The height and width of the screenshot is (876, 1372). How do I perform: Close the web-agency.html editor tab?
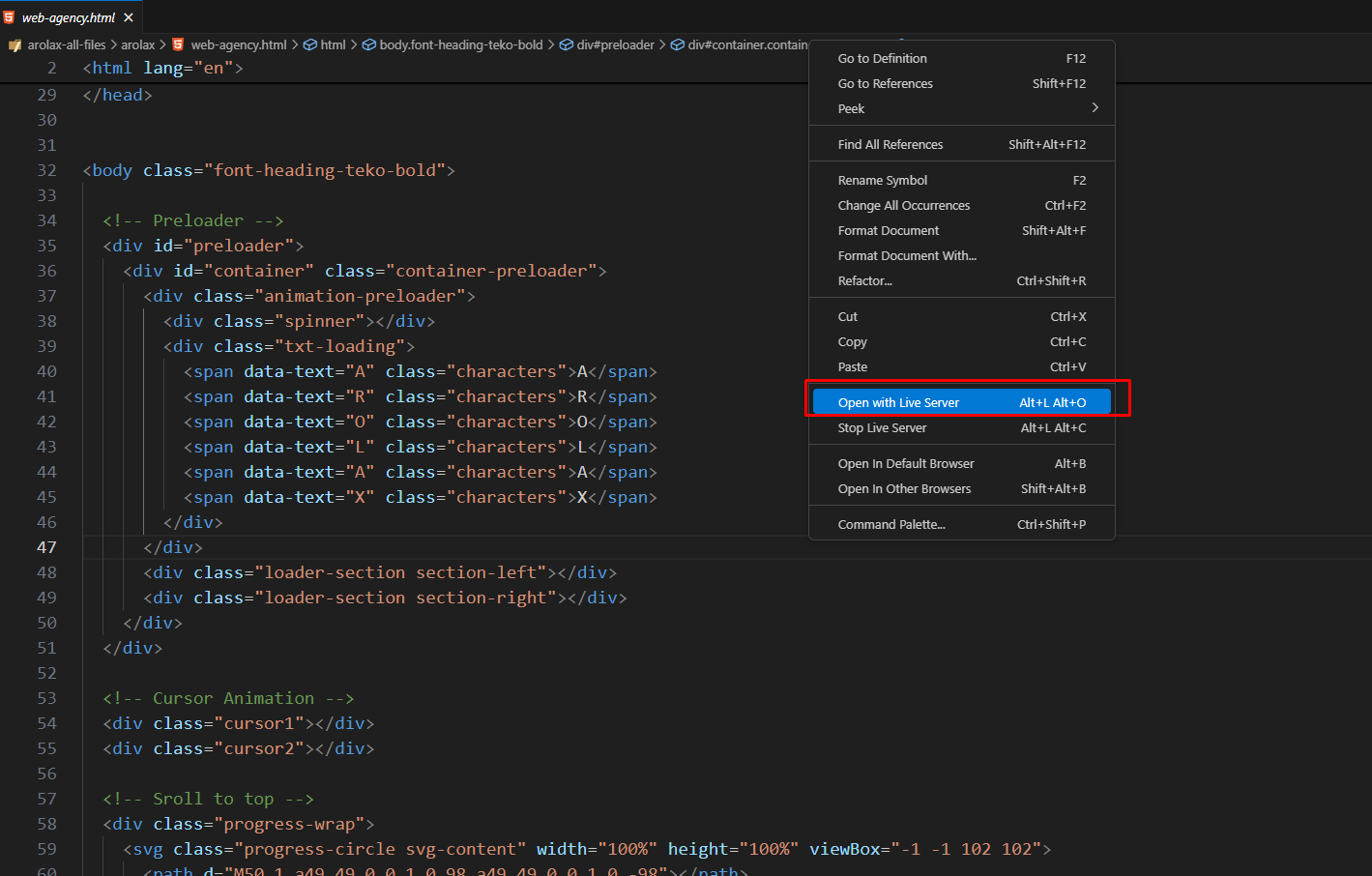[x=129, y=17]
